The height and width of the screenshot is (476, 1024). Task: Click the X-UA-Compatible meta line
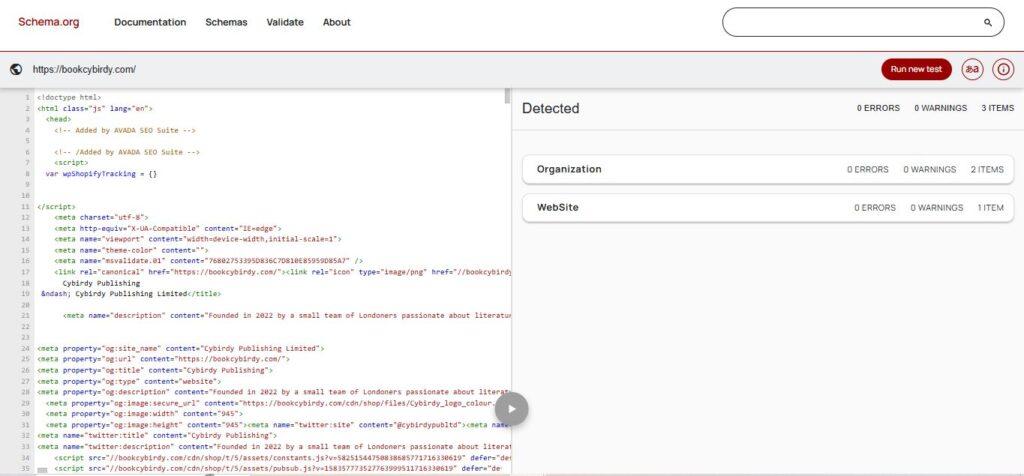point(168,229)
